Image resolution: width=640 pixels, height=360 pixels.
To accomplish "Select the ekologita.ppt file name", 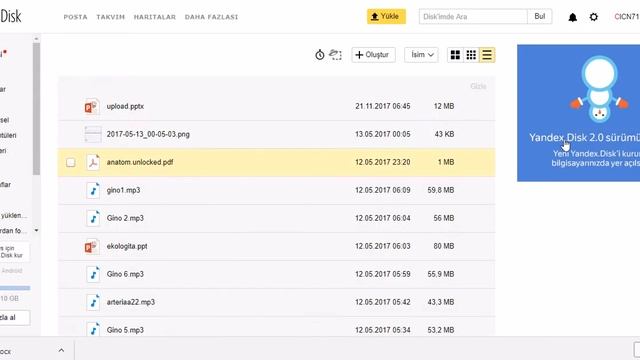I will pos(127,246).
